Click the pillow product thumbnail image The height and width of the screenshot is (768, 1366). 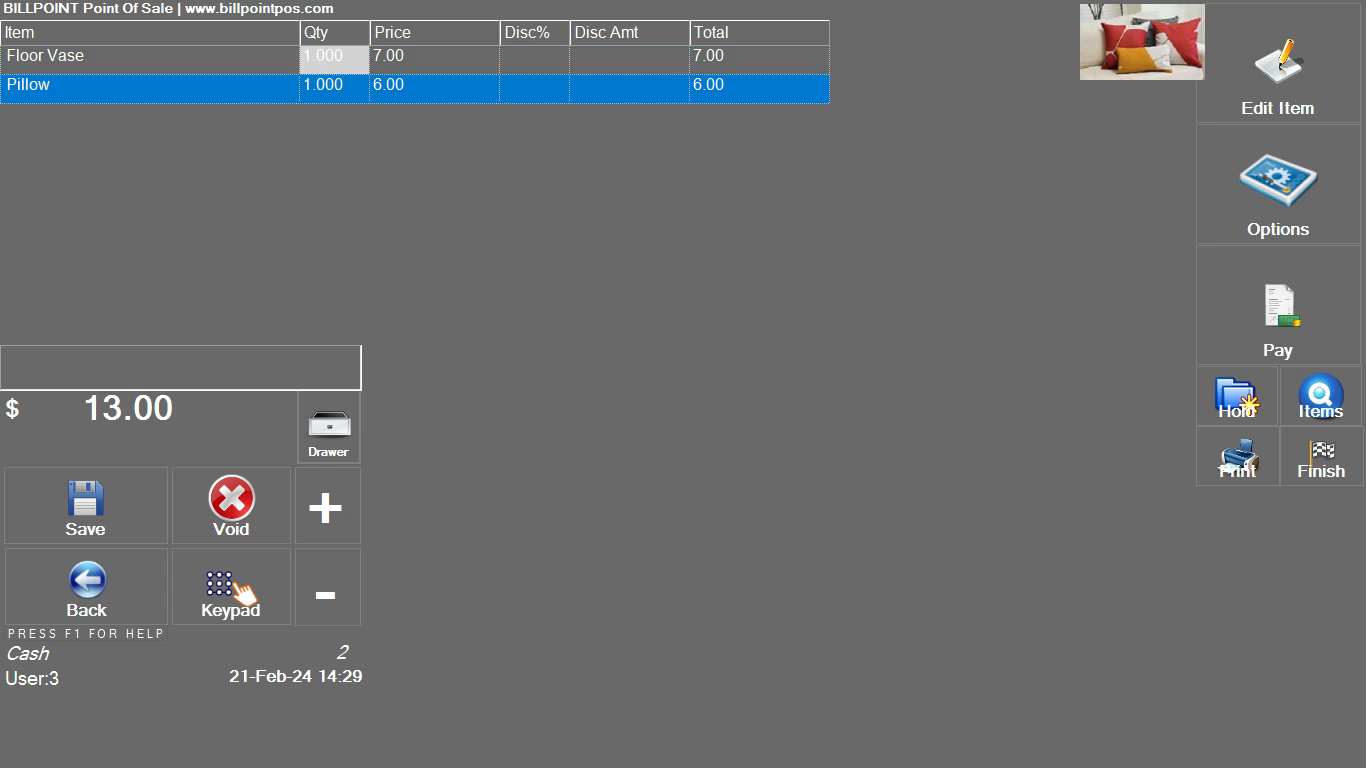tap(1141, 42)
